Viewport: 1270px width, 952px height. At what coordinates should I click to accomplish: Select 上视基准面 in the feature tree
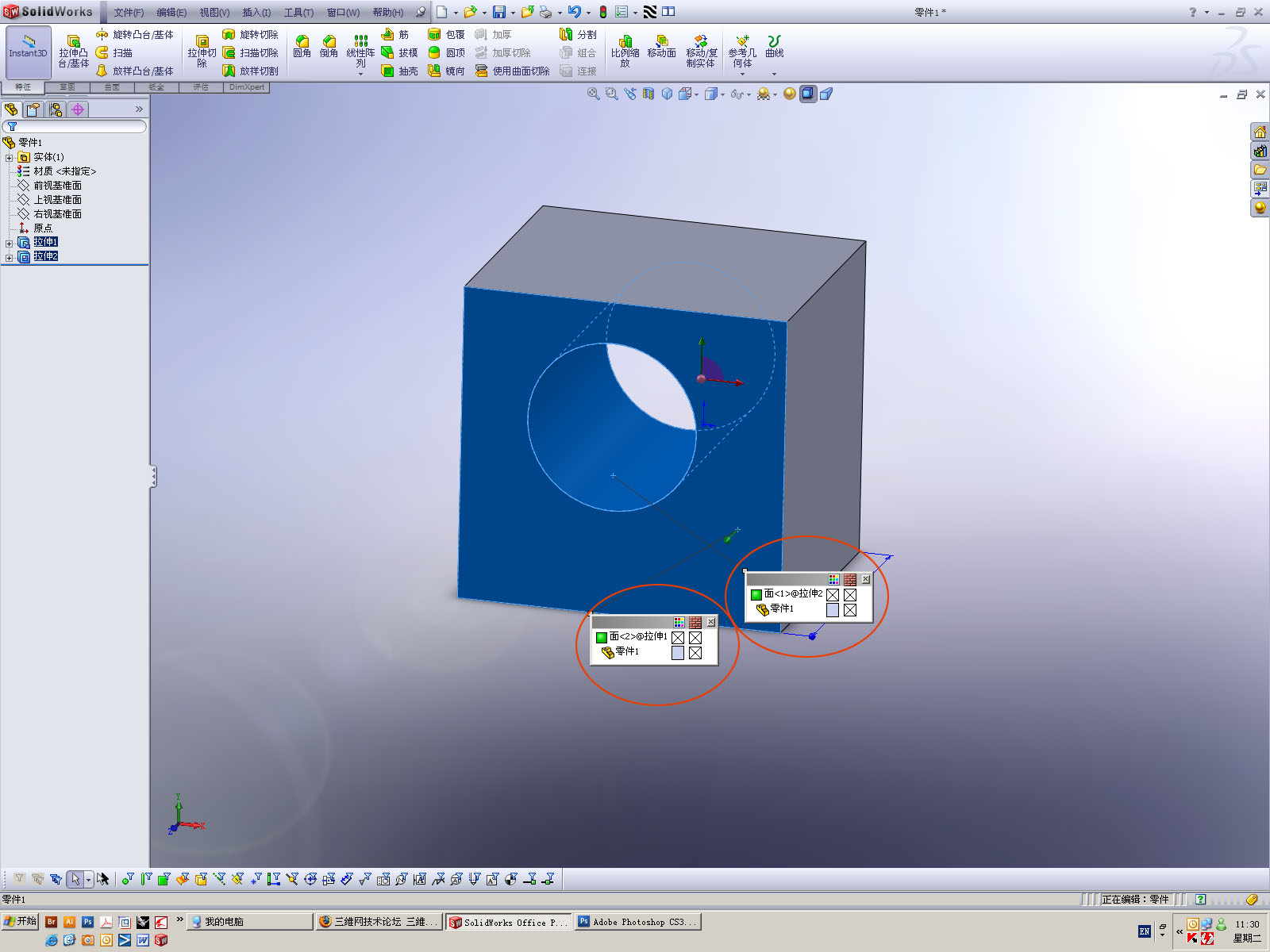pos(57,200)
